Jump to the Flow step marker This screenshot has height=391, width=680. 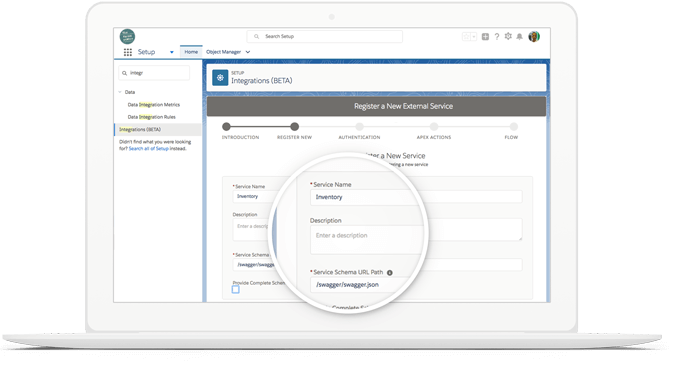click(514, 127)
